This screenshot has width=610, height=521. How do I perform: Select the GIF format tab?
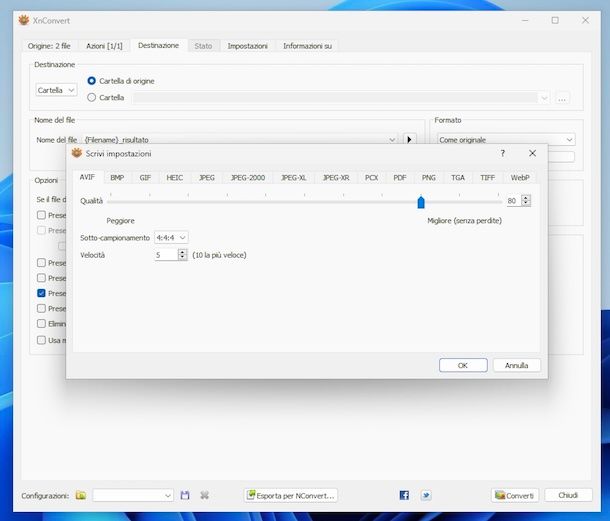click(145, 177)
